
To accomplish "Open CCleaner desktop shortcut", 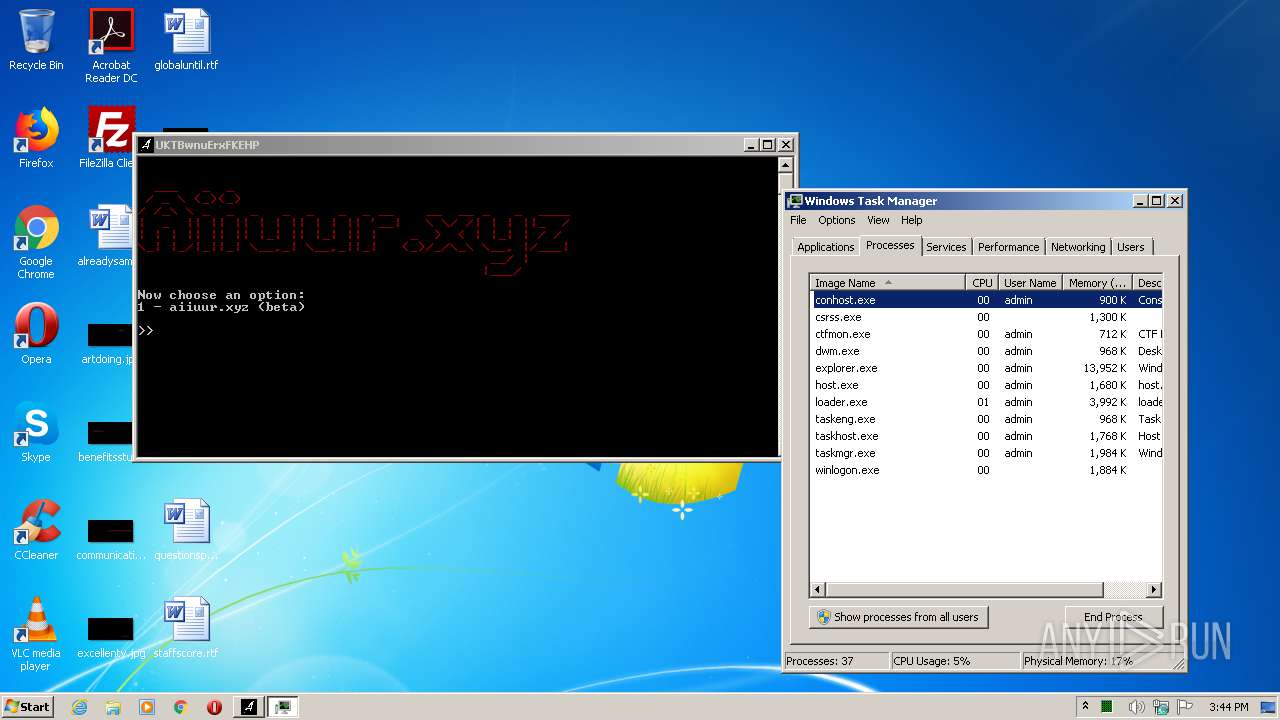I will click(x=36, y=530).
